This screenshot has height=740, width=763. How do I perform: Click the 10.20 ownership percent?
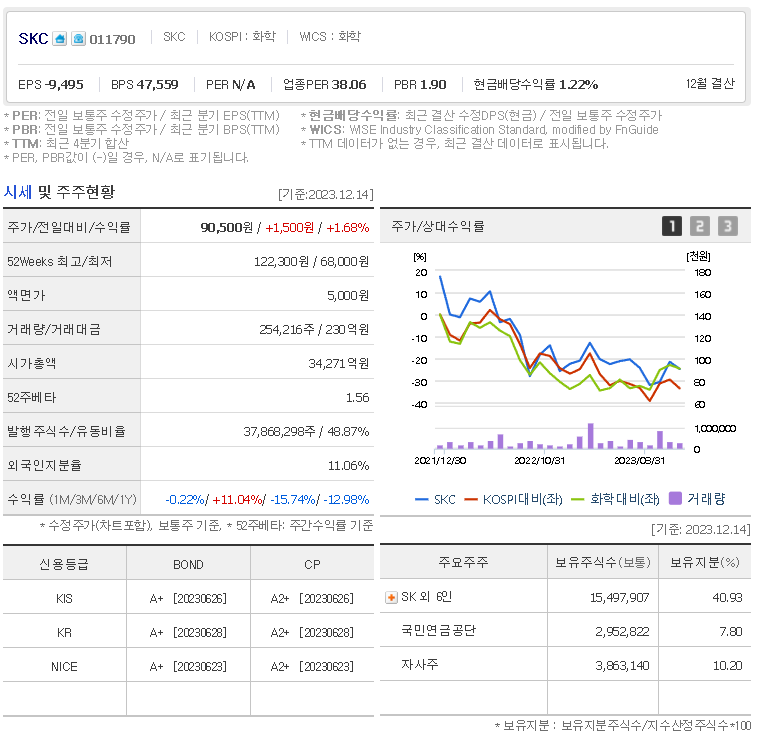click(727, 666)
